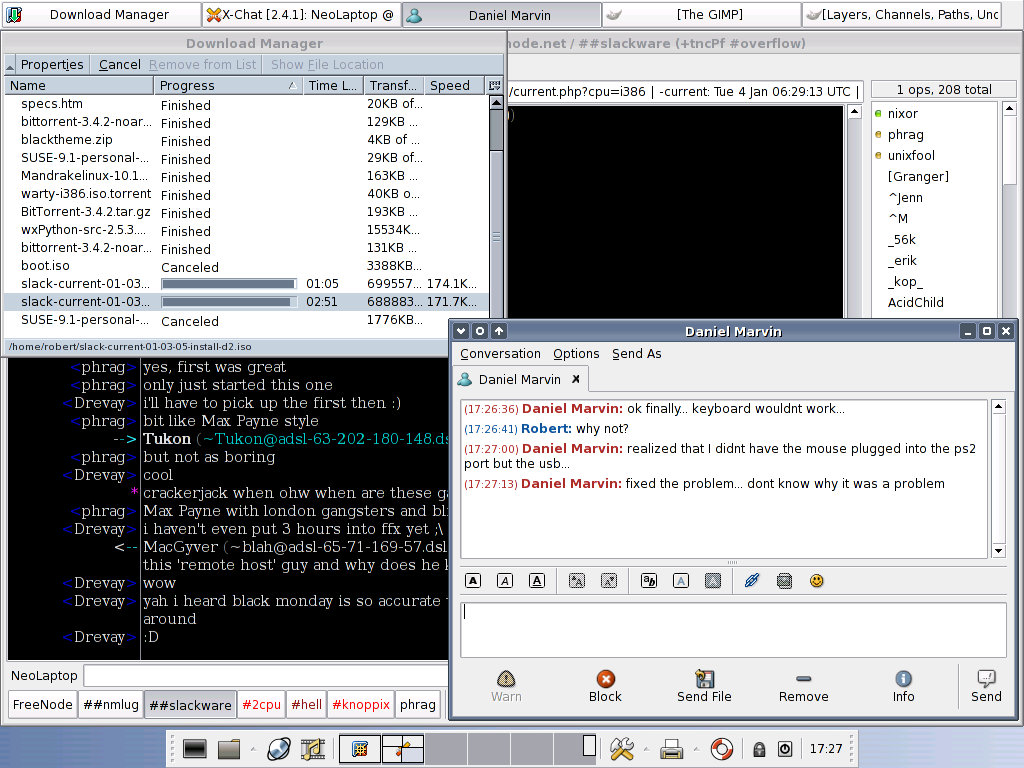Toggle bold text in conversation toolbar
The image size is (1024, 768).
pyautogui.click(x=473, y=581)
